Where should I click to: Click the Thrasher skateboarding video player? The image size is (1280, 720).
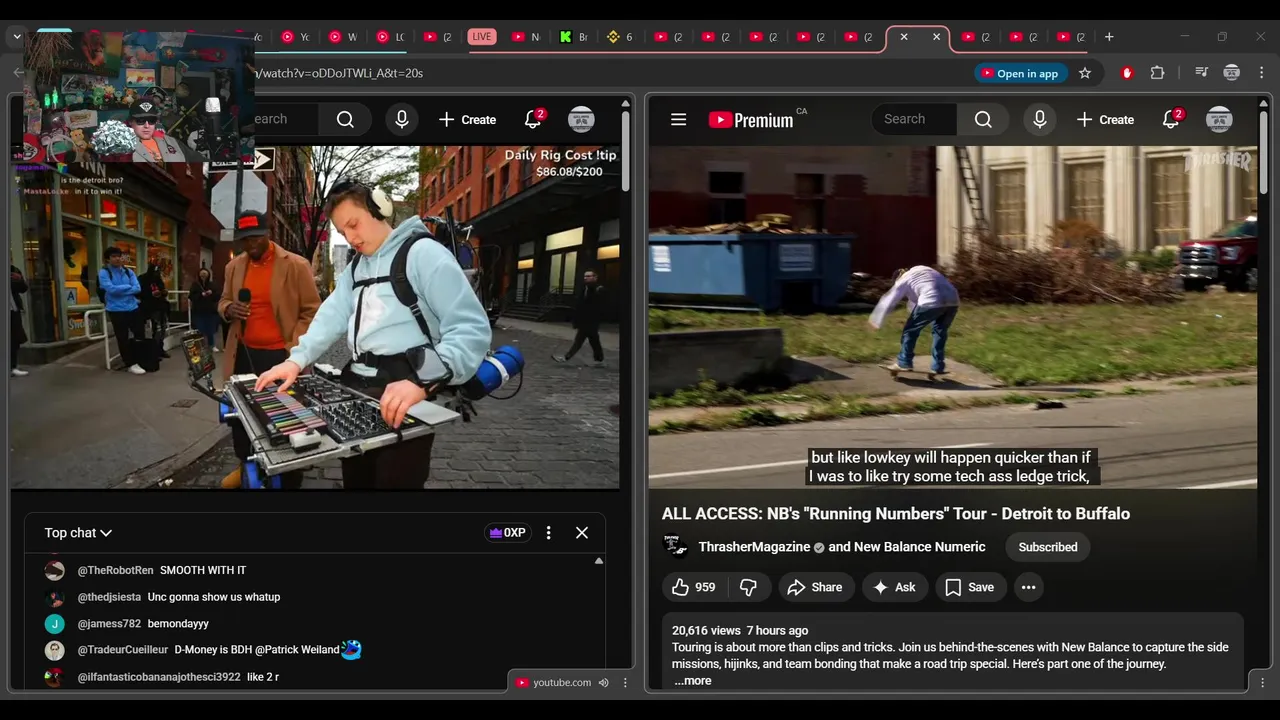pos(953,318)
